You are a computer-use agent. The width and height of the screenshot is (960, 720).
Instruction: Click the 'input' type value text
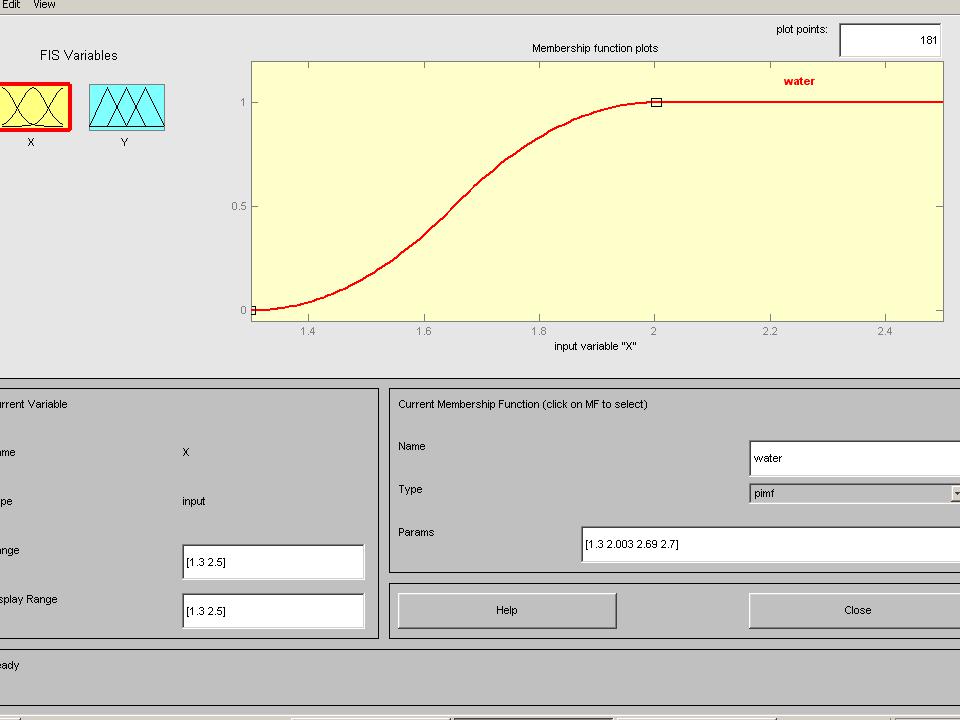coord(193,501)
